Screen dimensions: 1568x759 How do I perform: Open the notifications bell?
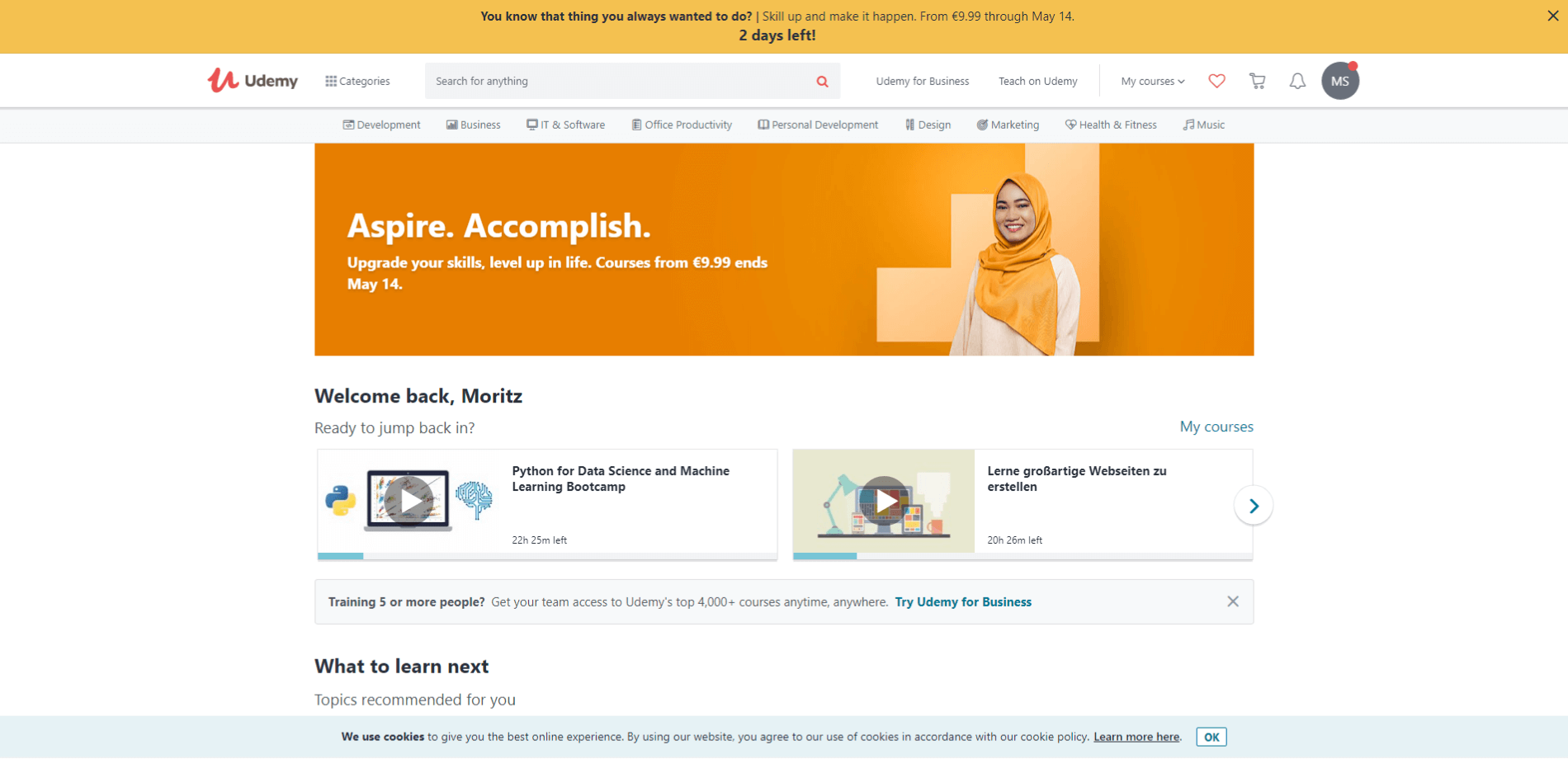[x=1297, y=81]
